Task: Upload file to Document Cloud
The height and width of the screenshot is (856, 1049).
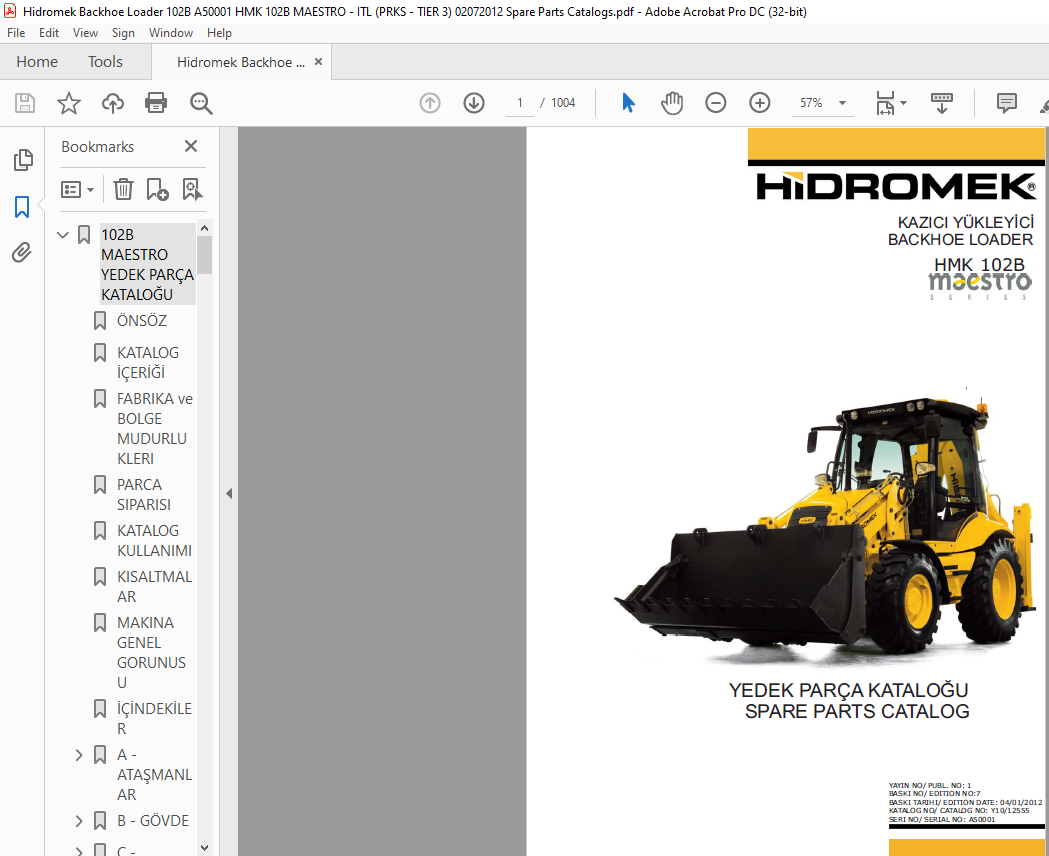Action: (x=112, y=103)
